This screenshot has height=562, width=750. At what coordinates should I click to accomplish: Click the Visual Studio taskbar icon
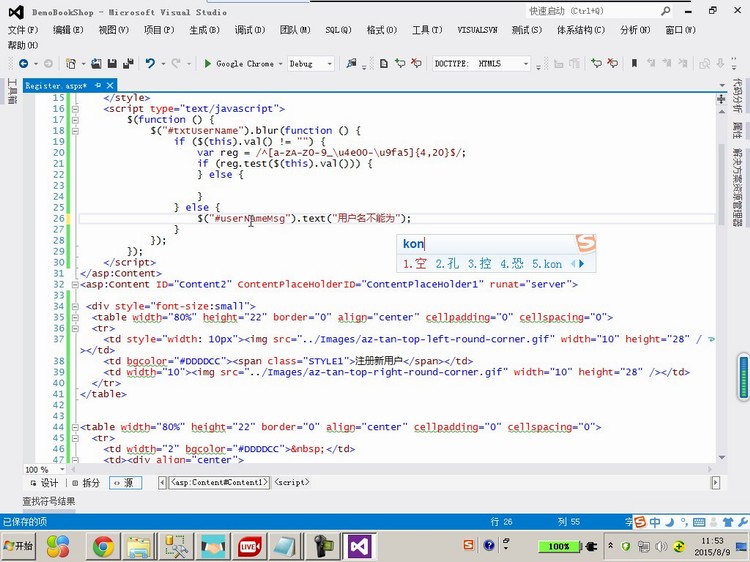point(360,546)
